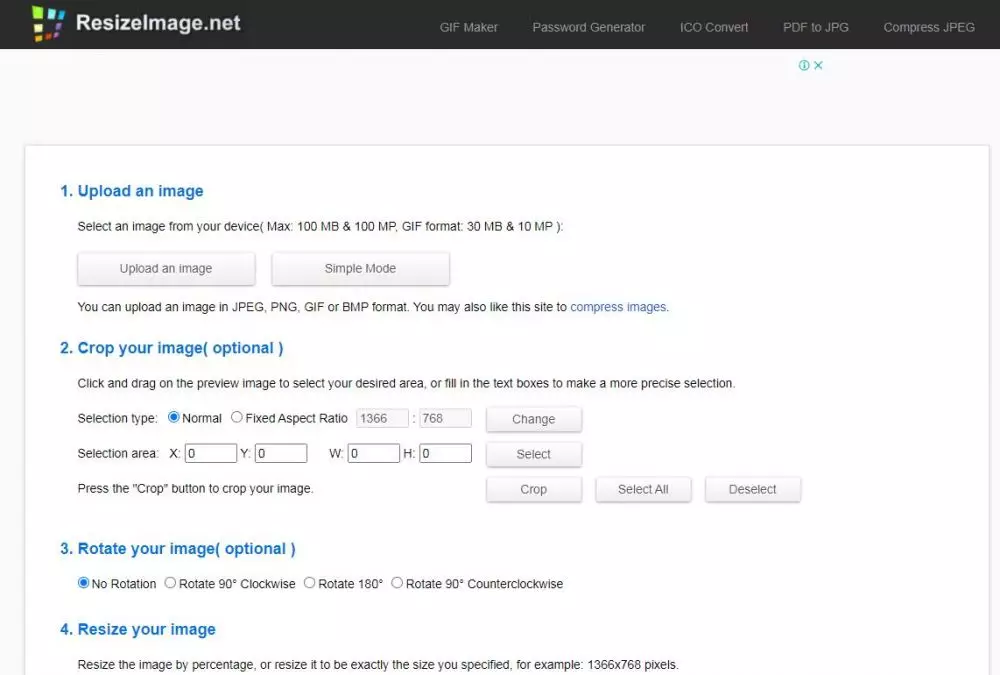
Task: Focus the selection width W field
Action: [x=373, y=453]
